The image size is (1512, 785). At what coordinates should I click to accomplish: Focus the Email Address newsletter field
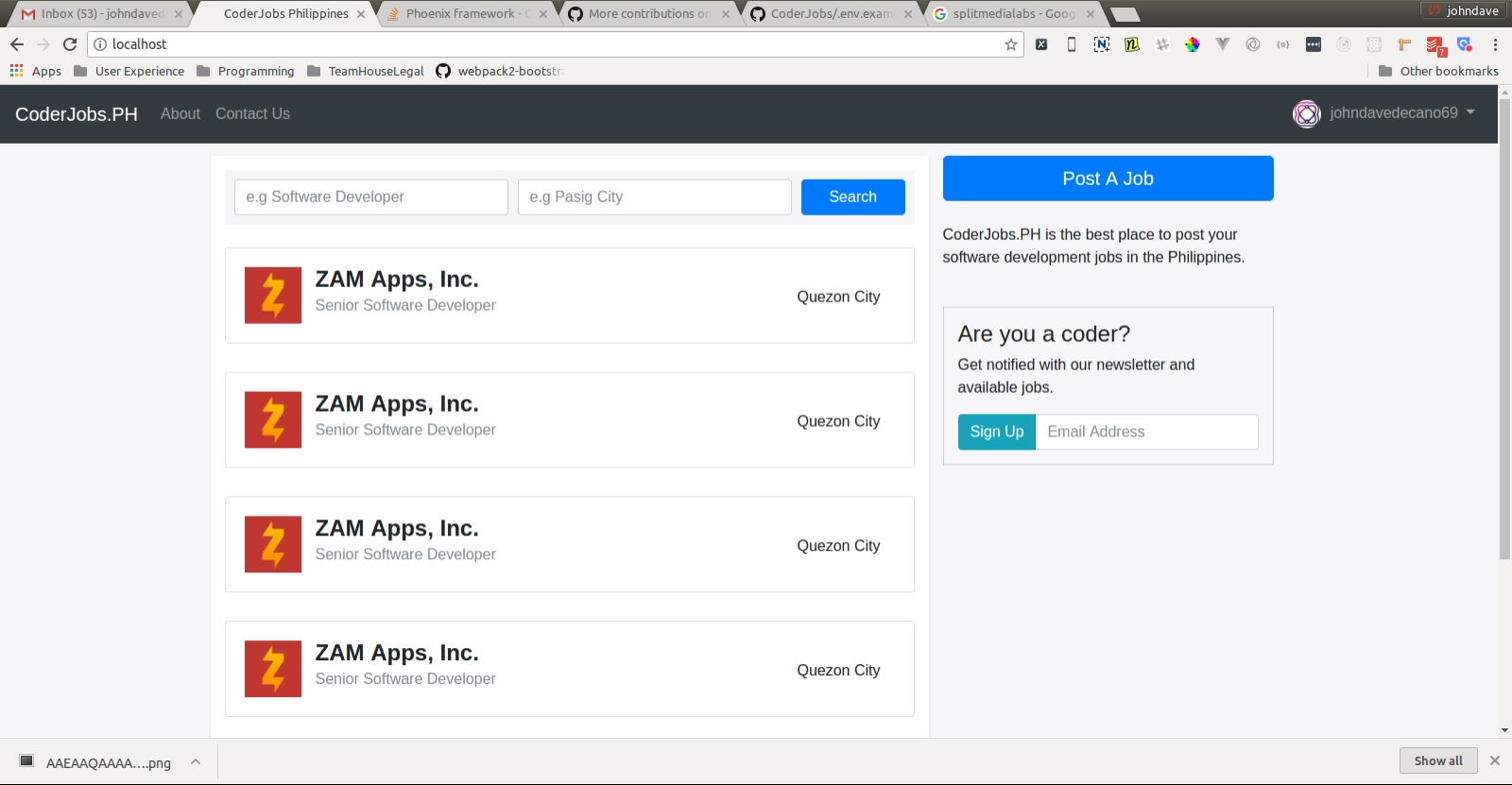pos(1146,432)
